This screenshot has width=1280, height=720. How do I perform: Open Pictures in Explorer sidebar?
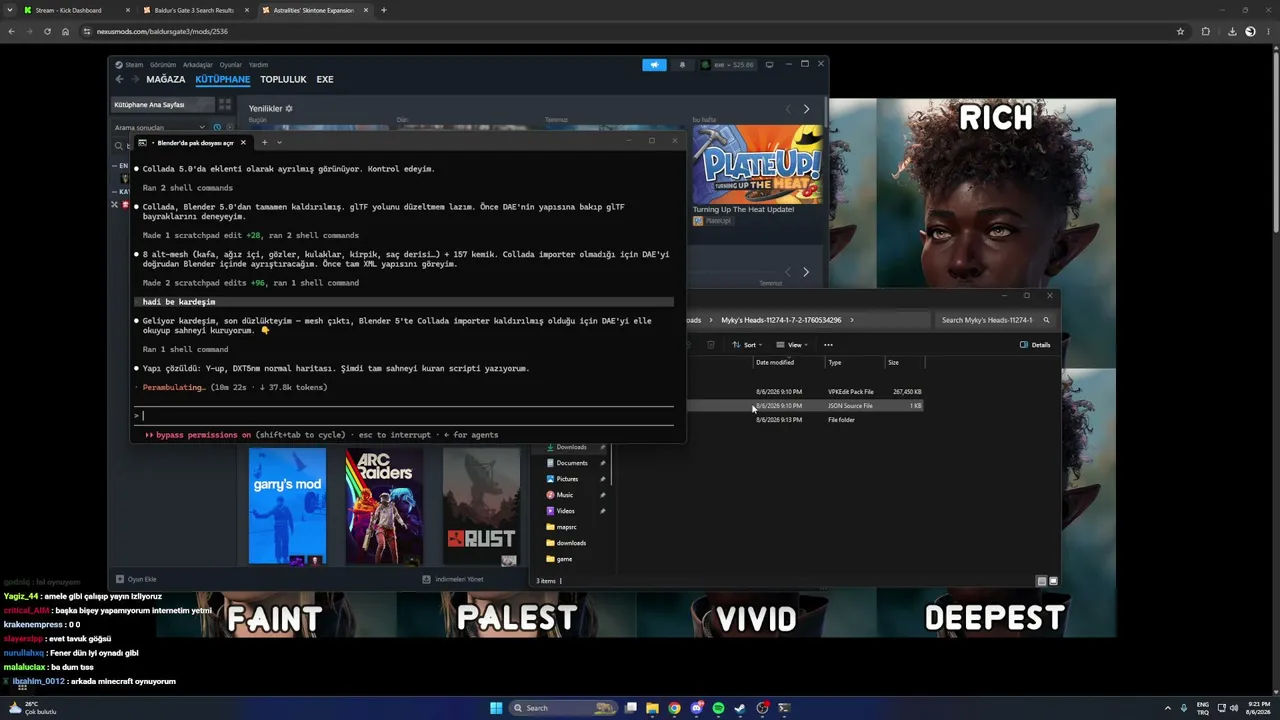tap(567, 479)
